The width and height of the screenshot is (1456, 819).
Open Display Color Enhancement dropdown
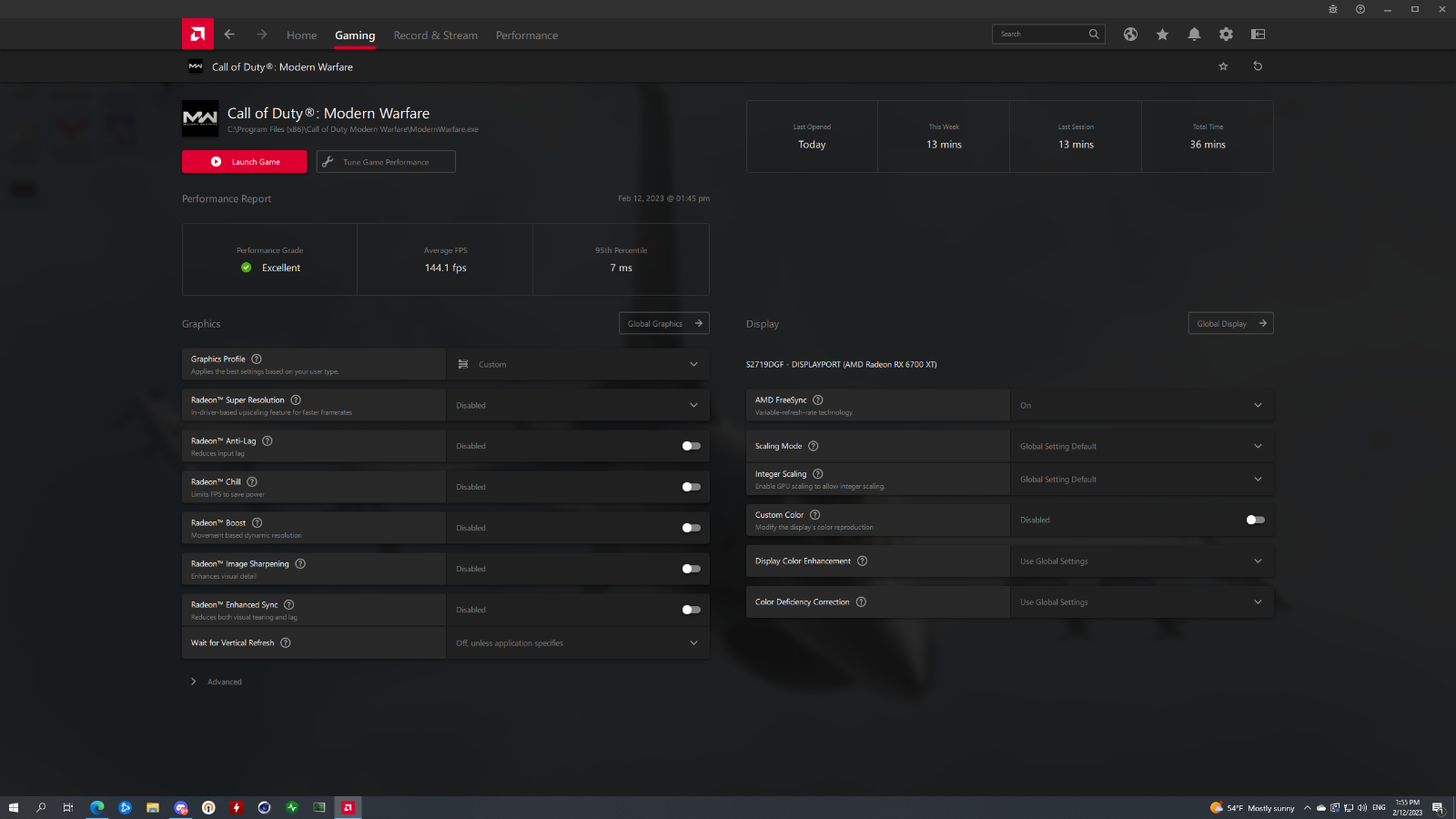[x=1142, y=561]
